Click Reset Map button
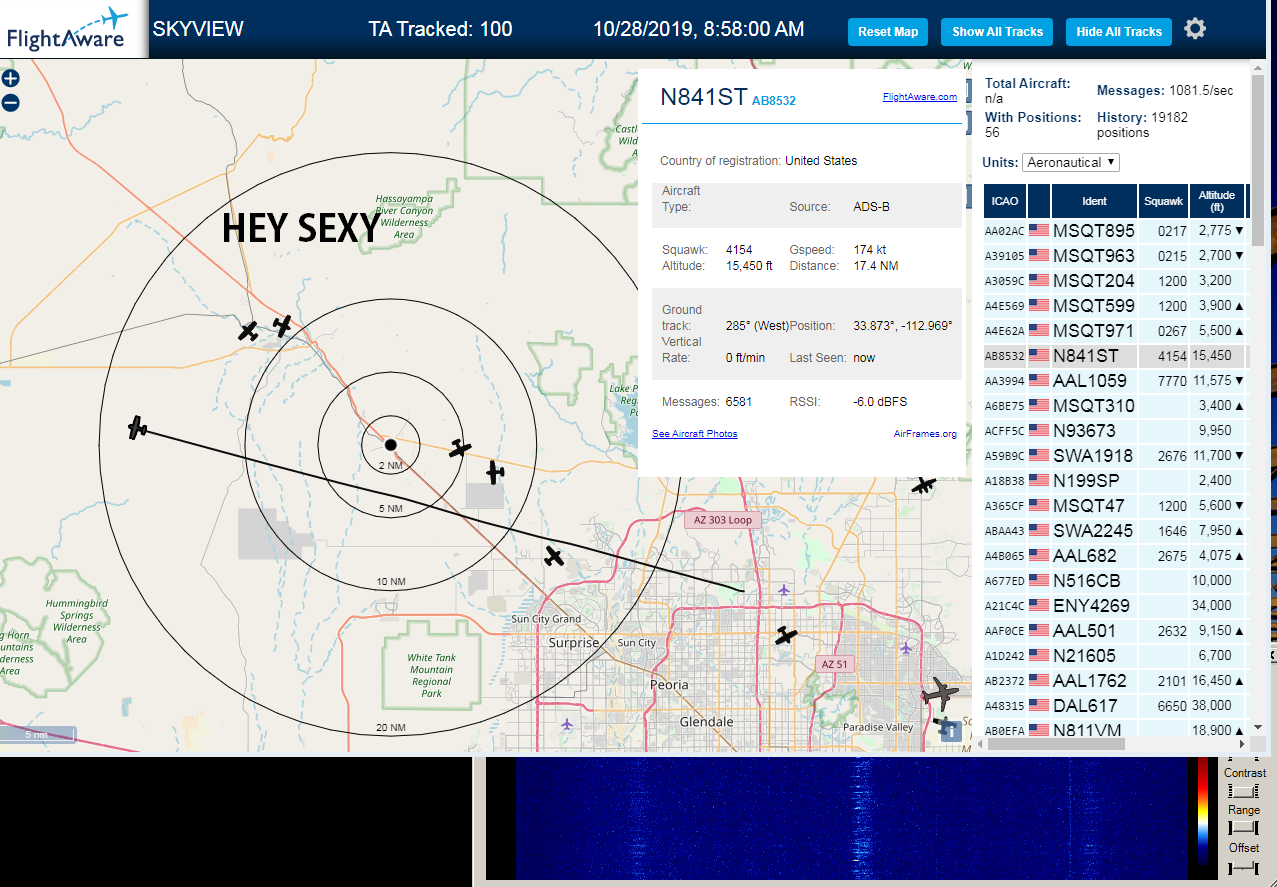The width and height of the screenshot is (1277, 887). pos(888,32)
